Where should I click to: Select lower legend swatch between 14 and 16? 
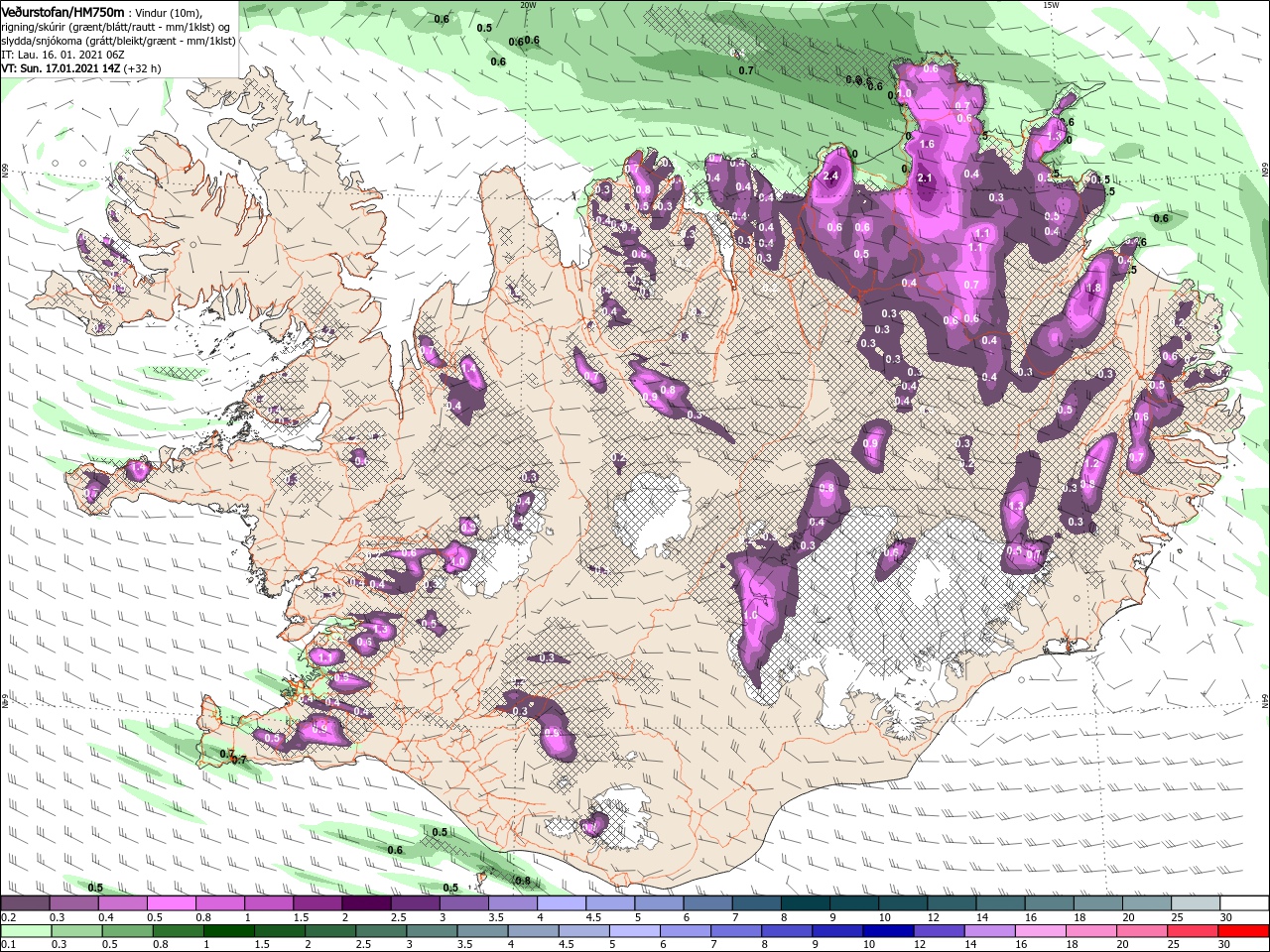[x=990, y=931]
